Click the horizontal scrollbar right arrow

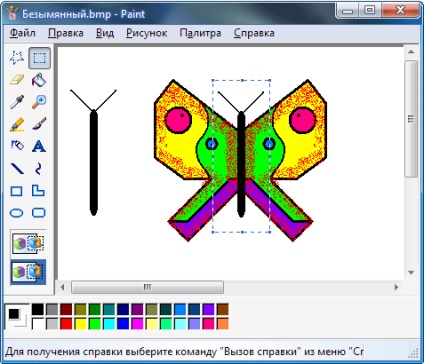coord(396,287)
